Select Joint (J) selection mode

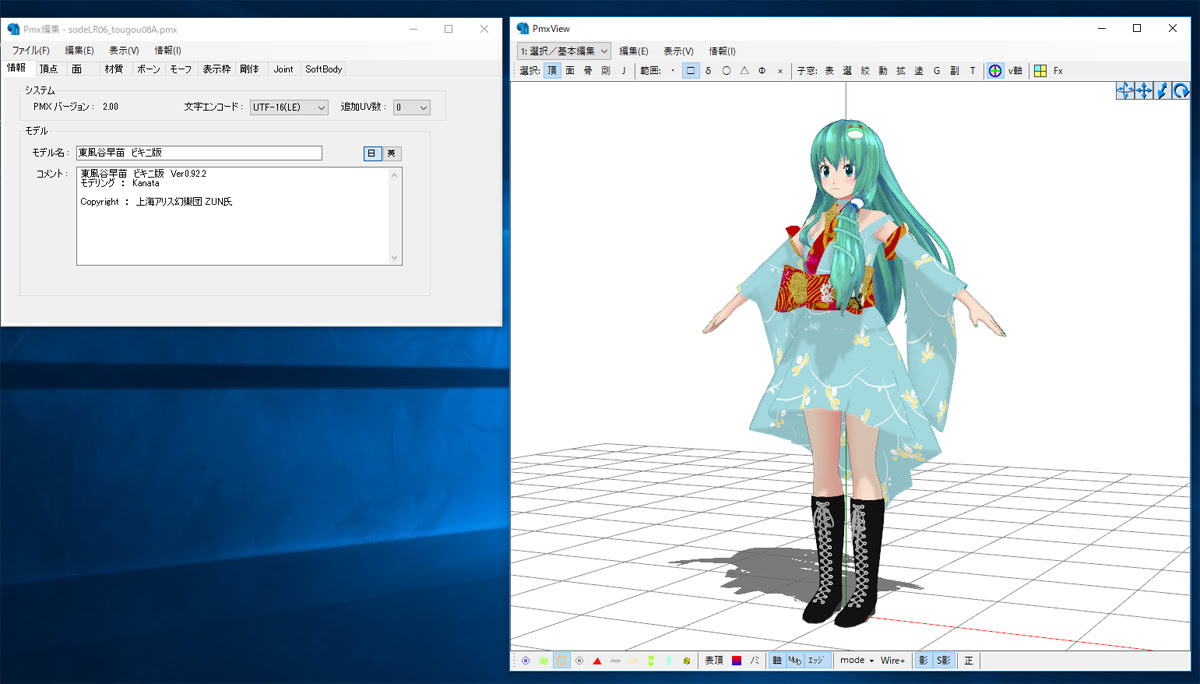click(x=623, y=71)
